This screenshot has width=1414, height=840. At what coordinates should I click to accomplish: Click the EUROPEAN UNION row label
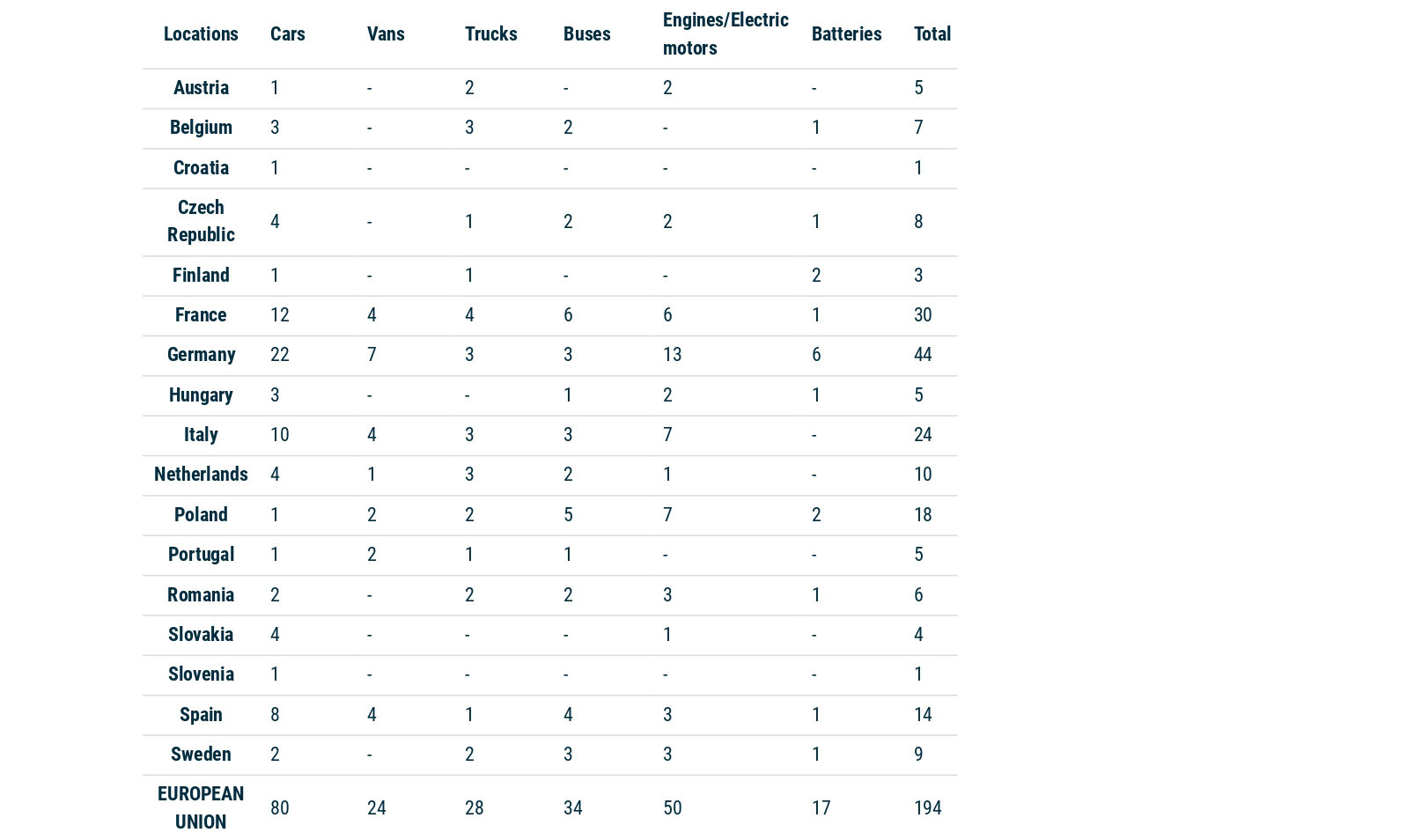[201, 807]
